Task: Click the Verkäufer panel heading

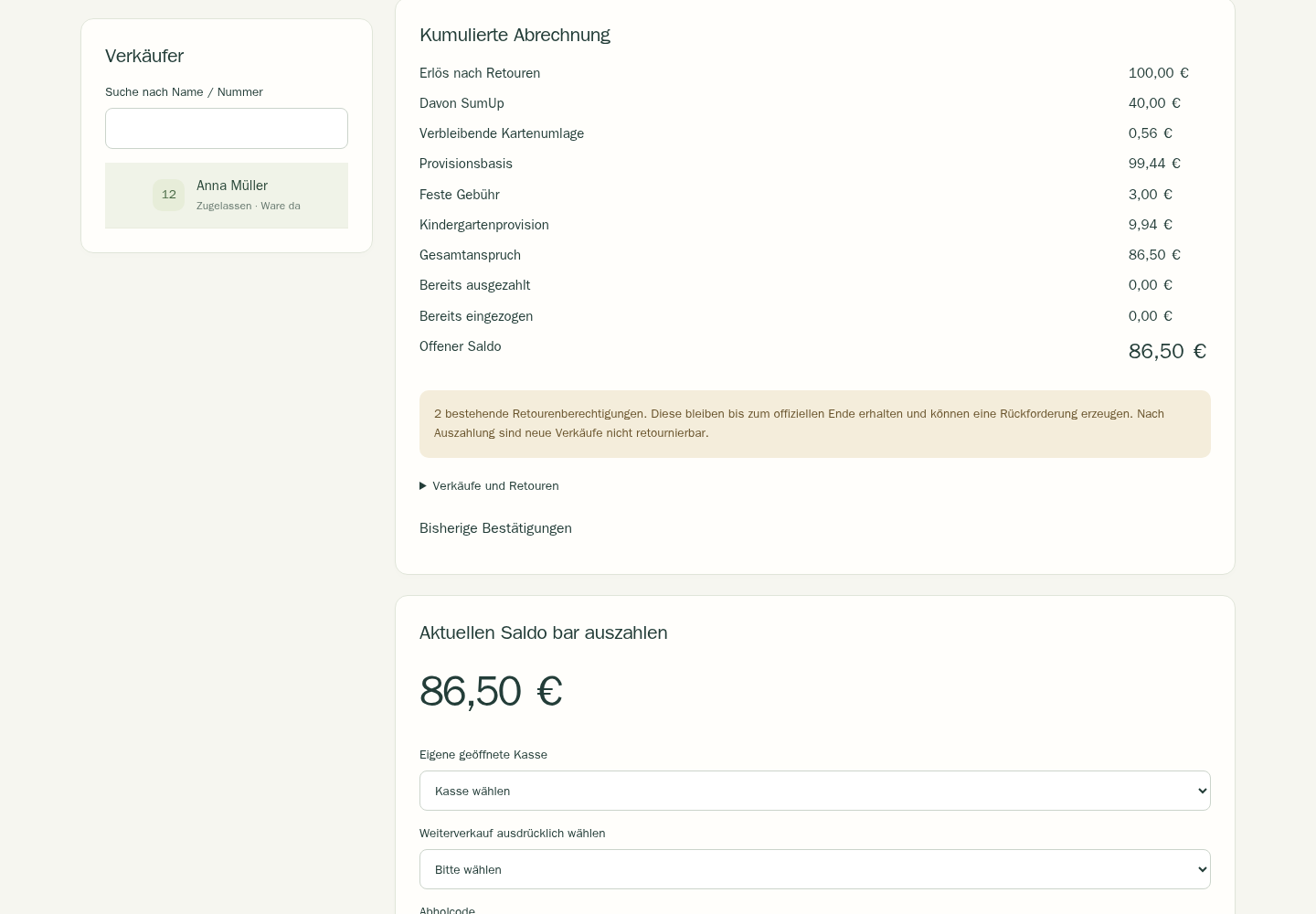Action: click(x=144, y=56)
